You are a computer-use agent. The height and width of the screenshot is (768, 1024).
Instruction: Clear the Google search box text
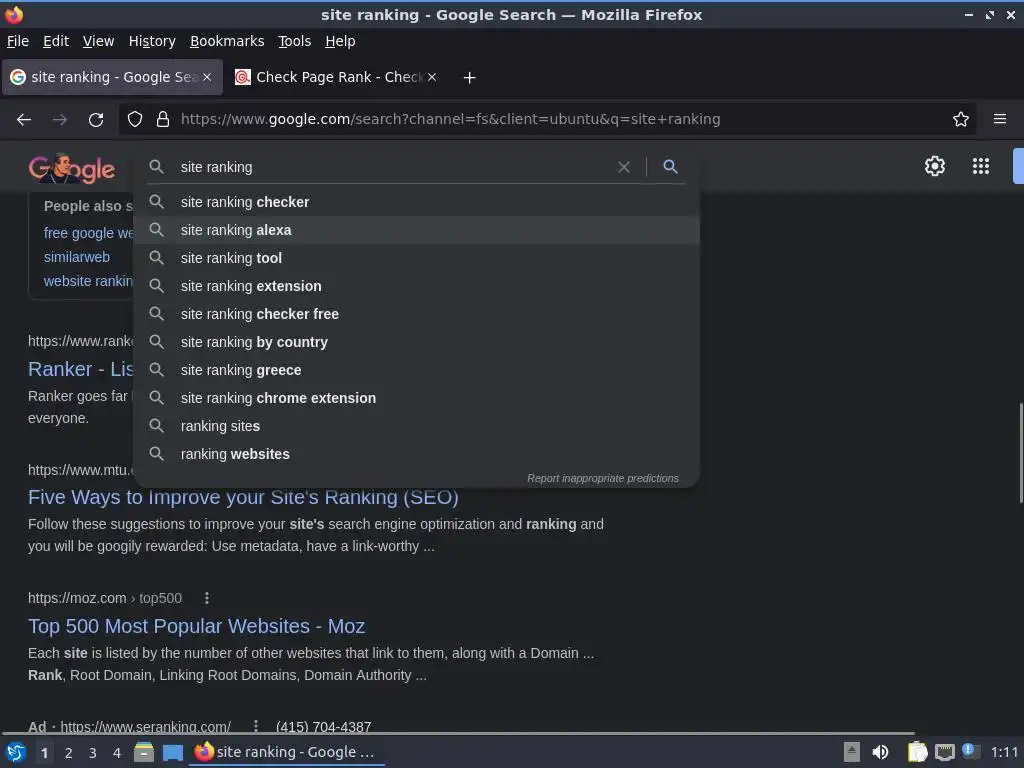624,167
